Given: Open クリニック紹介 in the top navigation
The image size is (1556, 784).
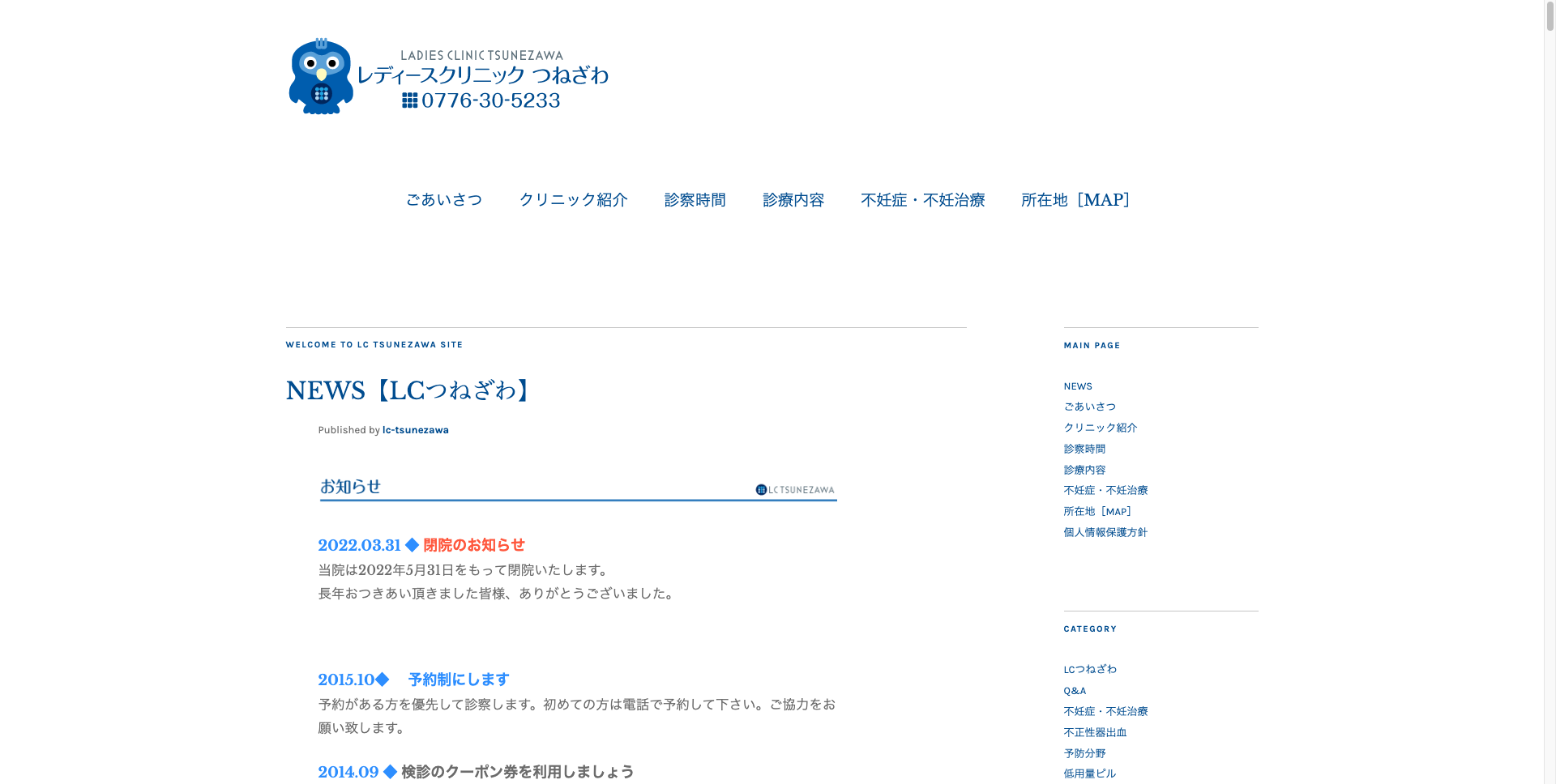Looking at the screenshot, I should pos(574,200).
